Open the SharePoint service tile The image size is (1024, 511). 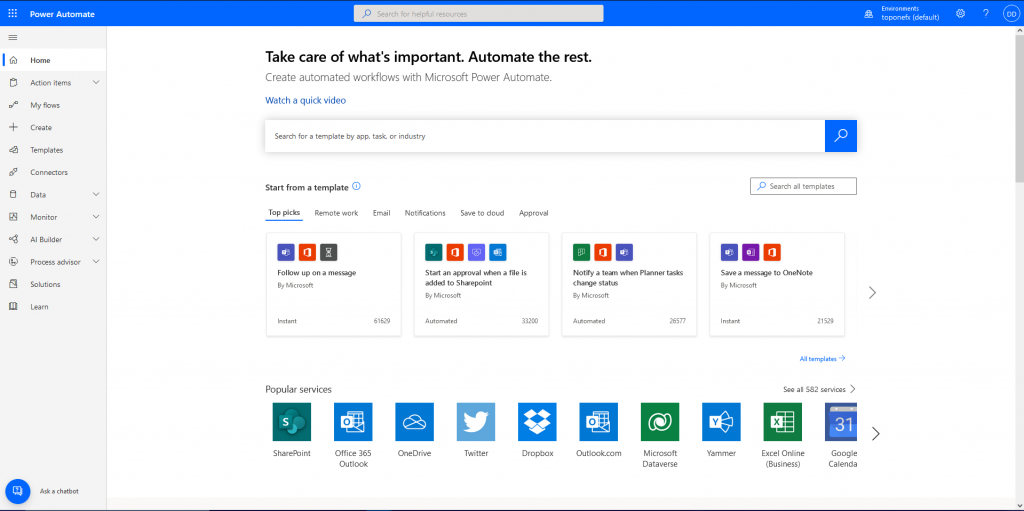tap(292, 422)
